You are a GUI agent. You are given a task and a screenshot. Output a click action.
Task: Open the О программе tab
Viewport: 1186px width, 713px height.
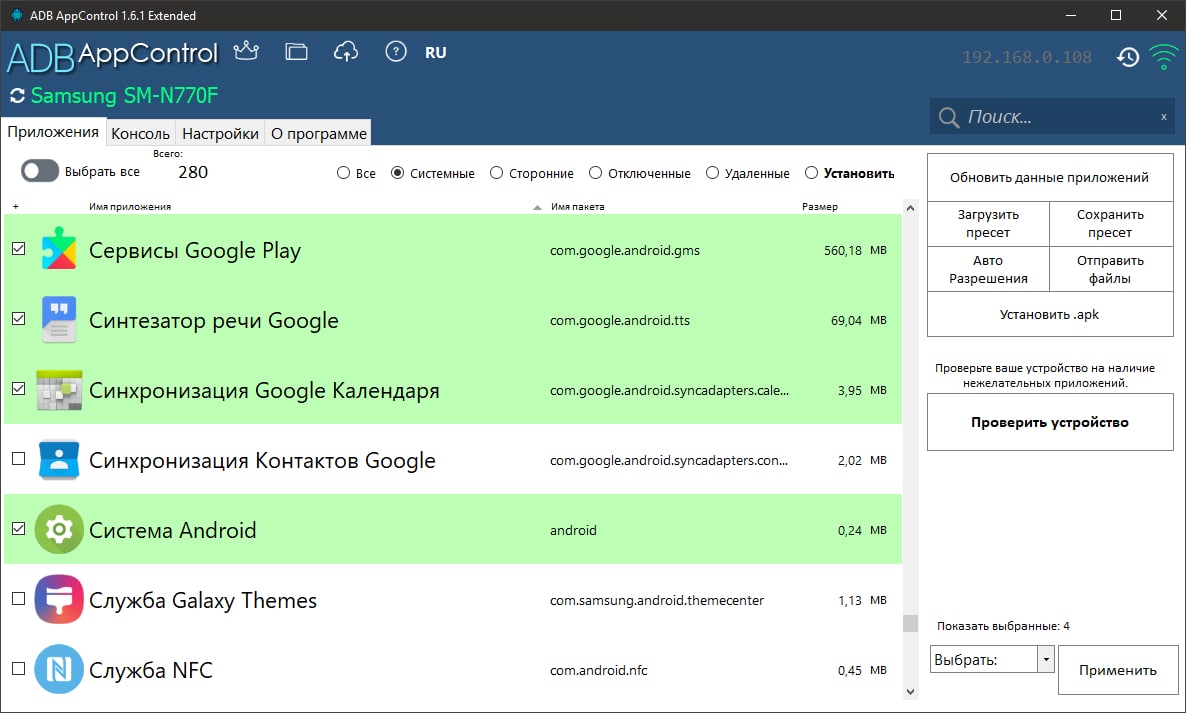point(318,134)
